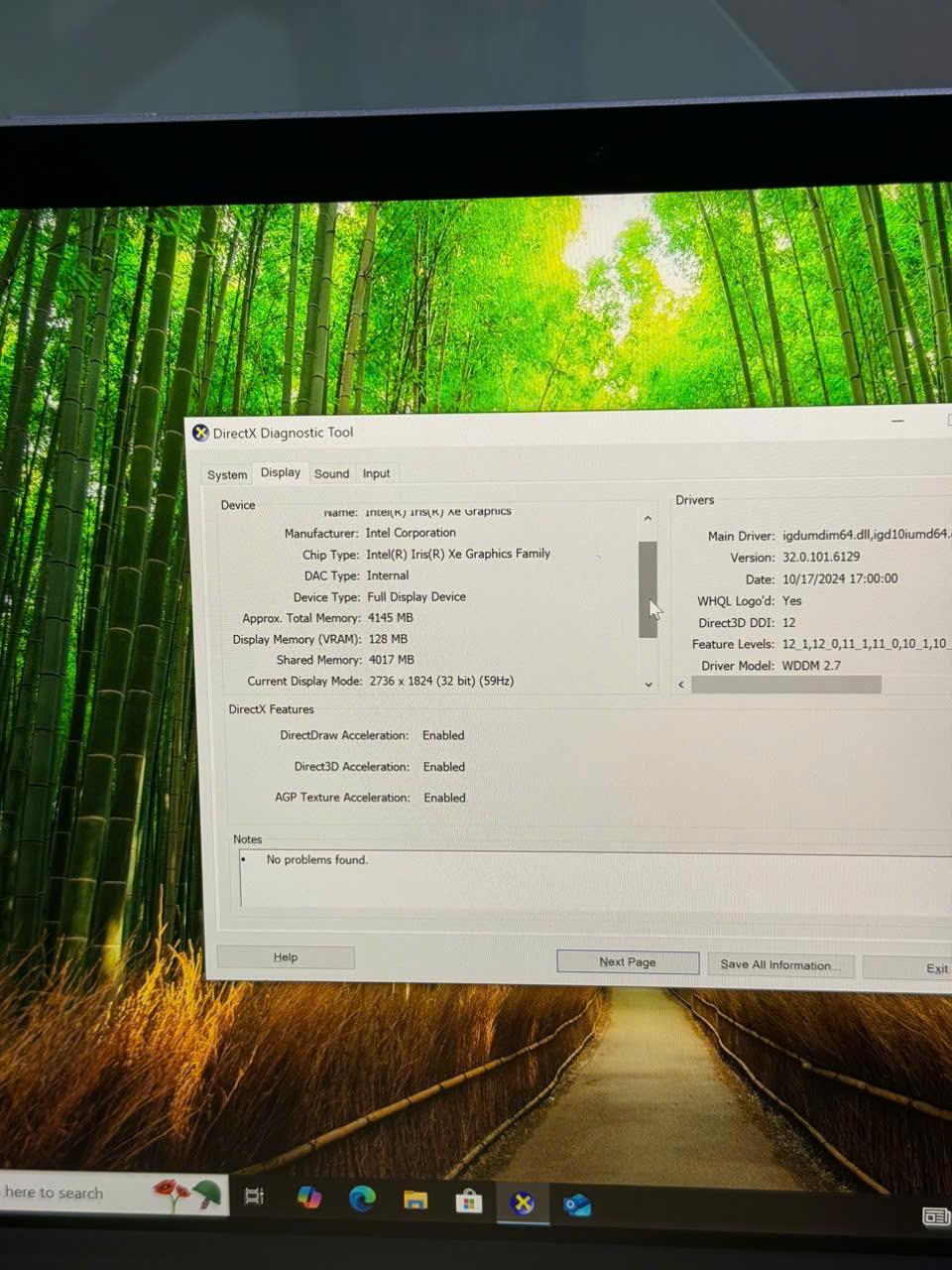
Task: Open the touch keyboard tray icon
Action: tap(935, 1216)
